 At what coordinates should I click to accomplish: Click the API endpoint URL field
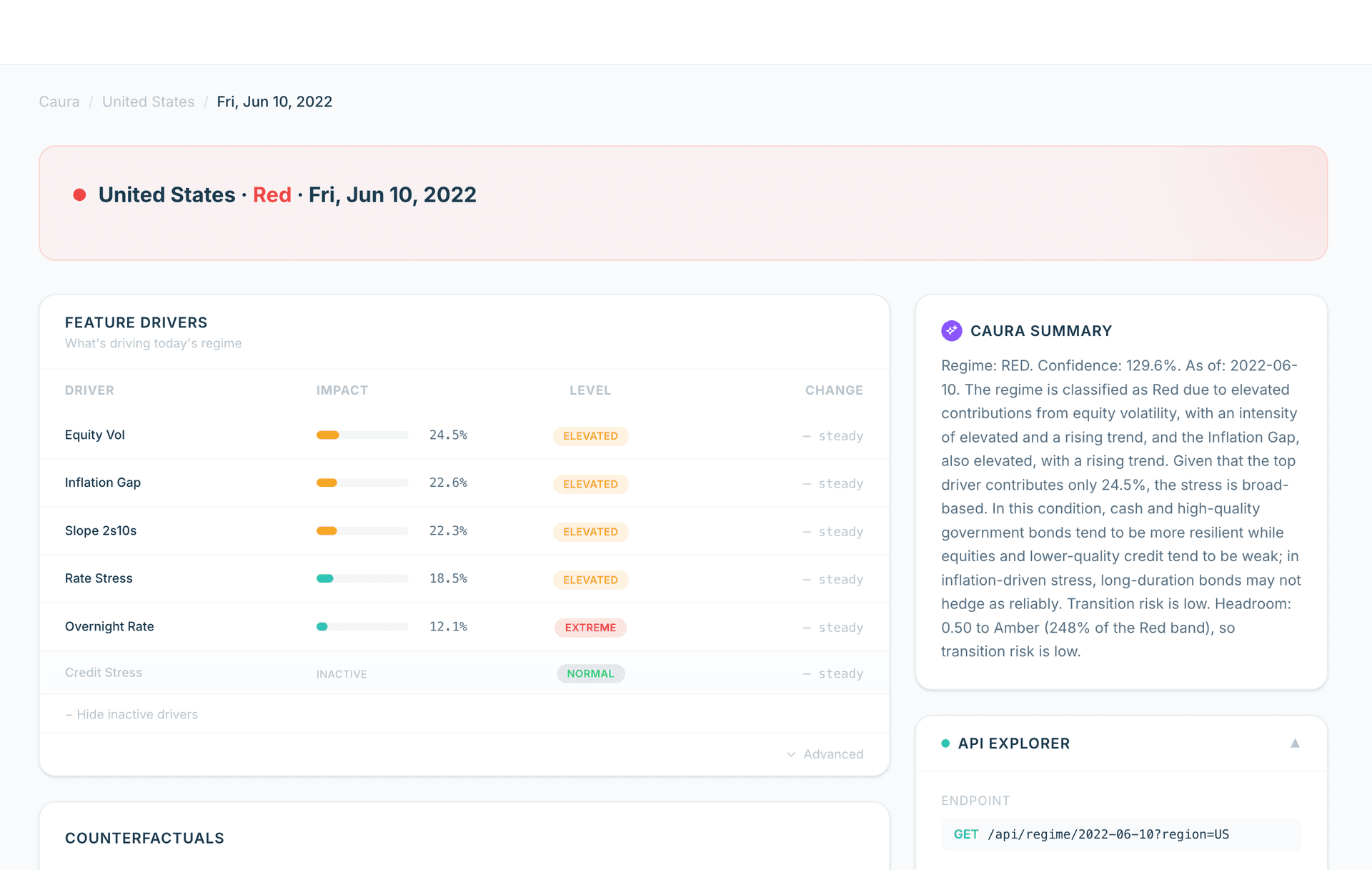coord(1108,834)
